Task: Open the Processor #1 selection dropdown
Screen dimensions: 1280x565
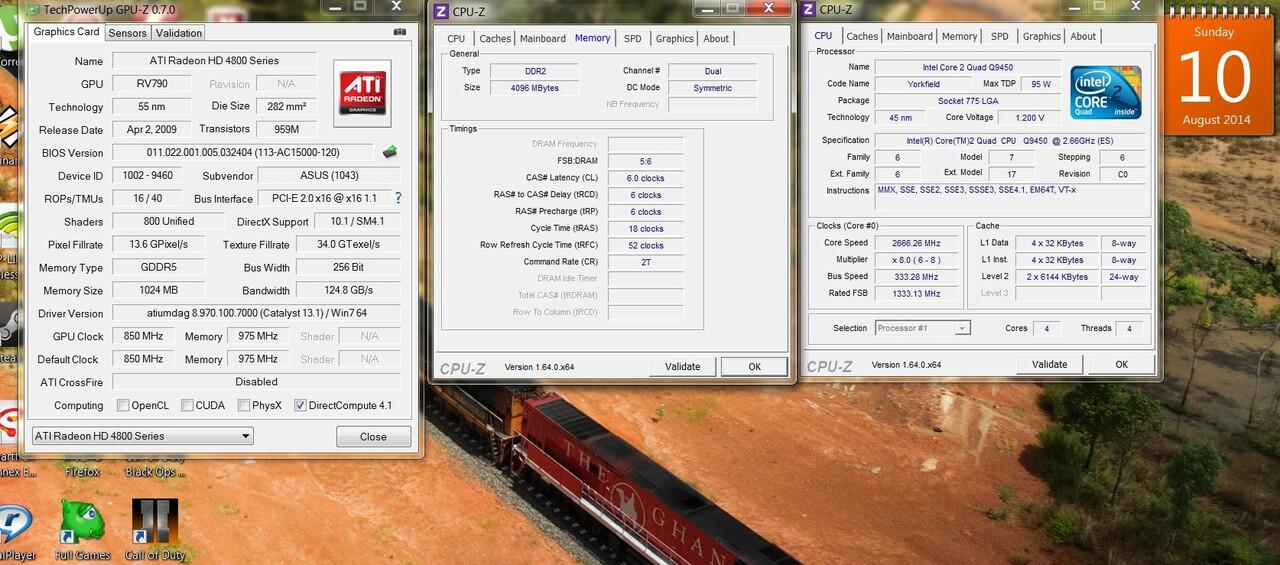Action: (x=922, y=328)
